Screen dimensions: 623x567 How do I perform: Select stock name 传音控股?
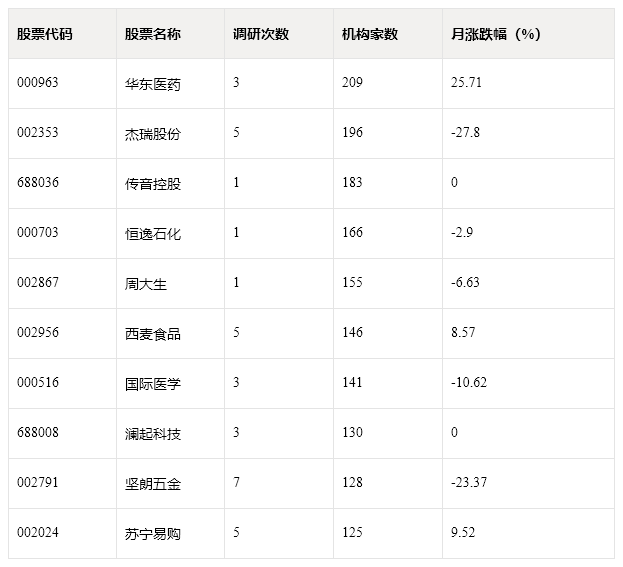(153, 184)
